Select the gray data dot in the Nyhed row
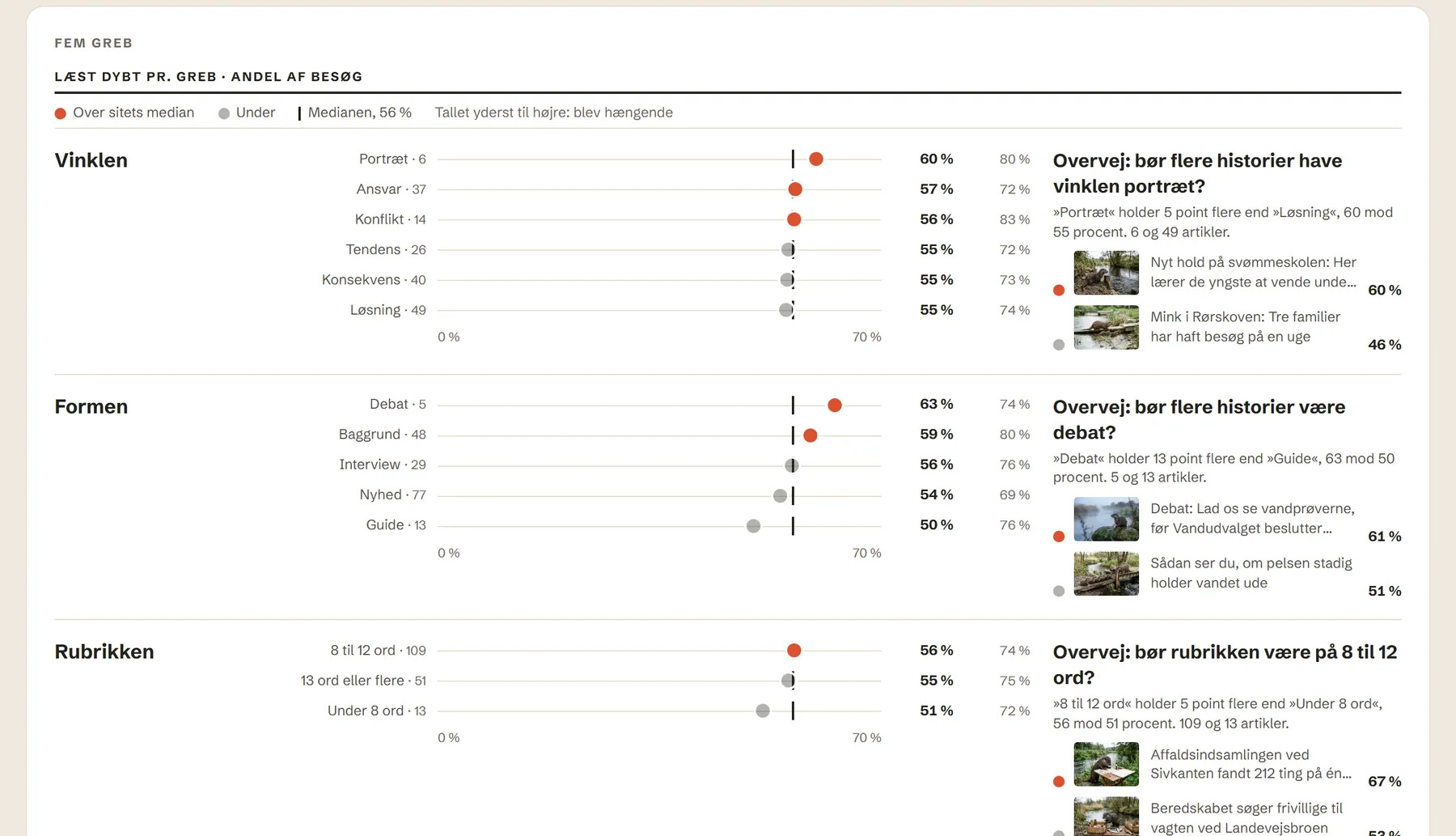Image resolution: width=1456 pixels, height=836 pixels. [x=780, y=495]
